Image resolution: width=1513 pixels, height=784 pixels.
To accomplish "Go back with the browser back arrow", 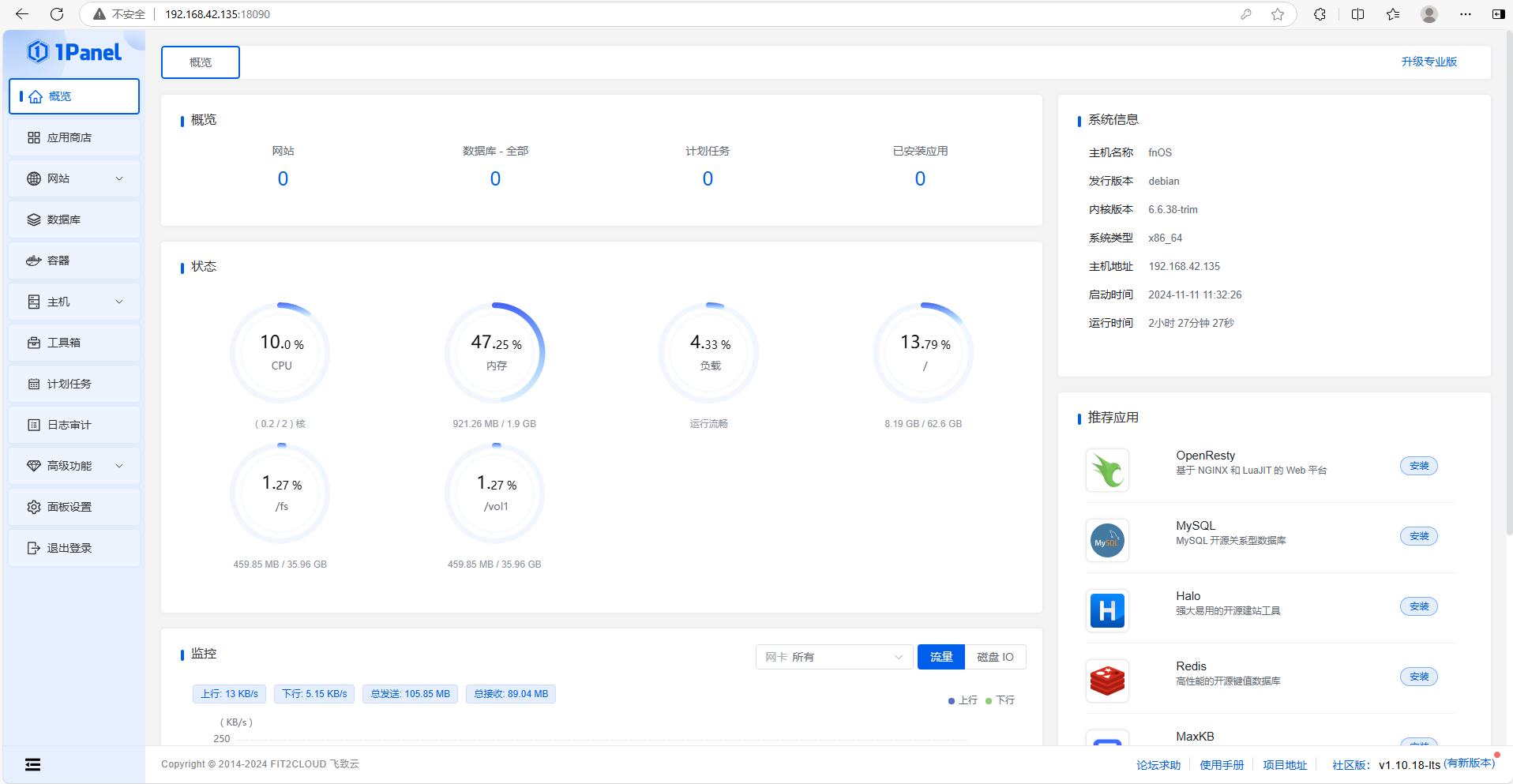I will tap(22, 14).
